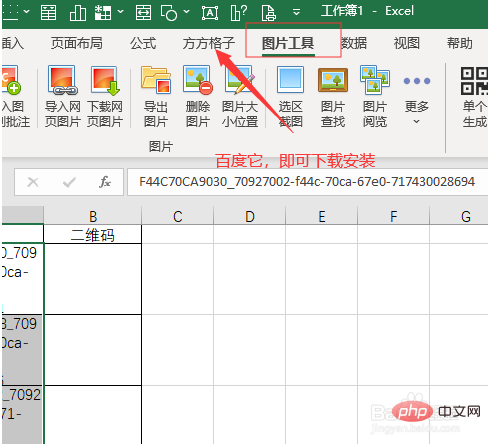The image size is (491, 444).
Task: Click the Picture Browse (图片阅览) icon
Action: tap(375, 80)
